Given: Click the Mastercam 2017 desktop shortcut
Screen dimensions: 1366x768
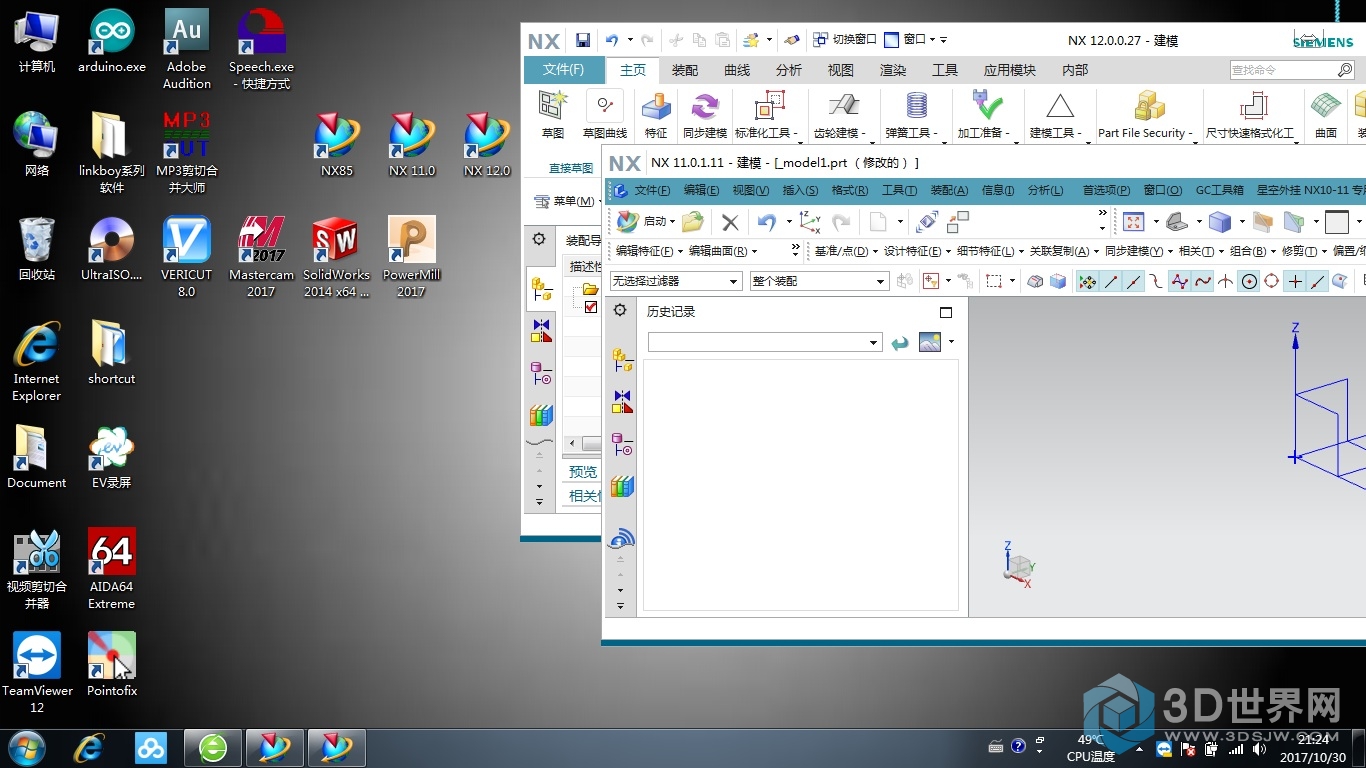Looking at the screenshot, I should click(261, 258).
